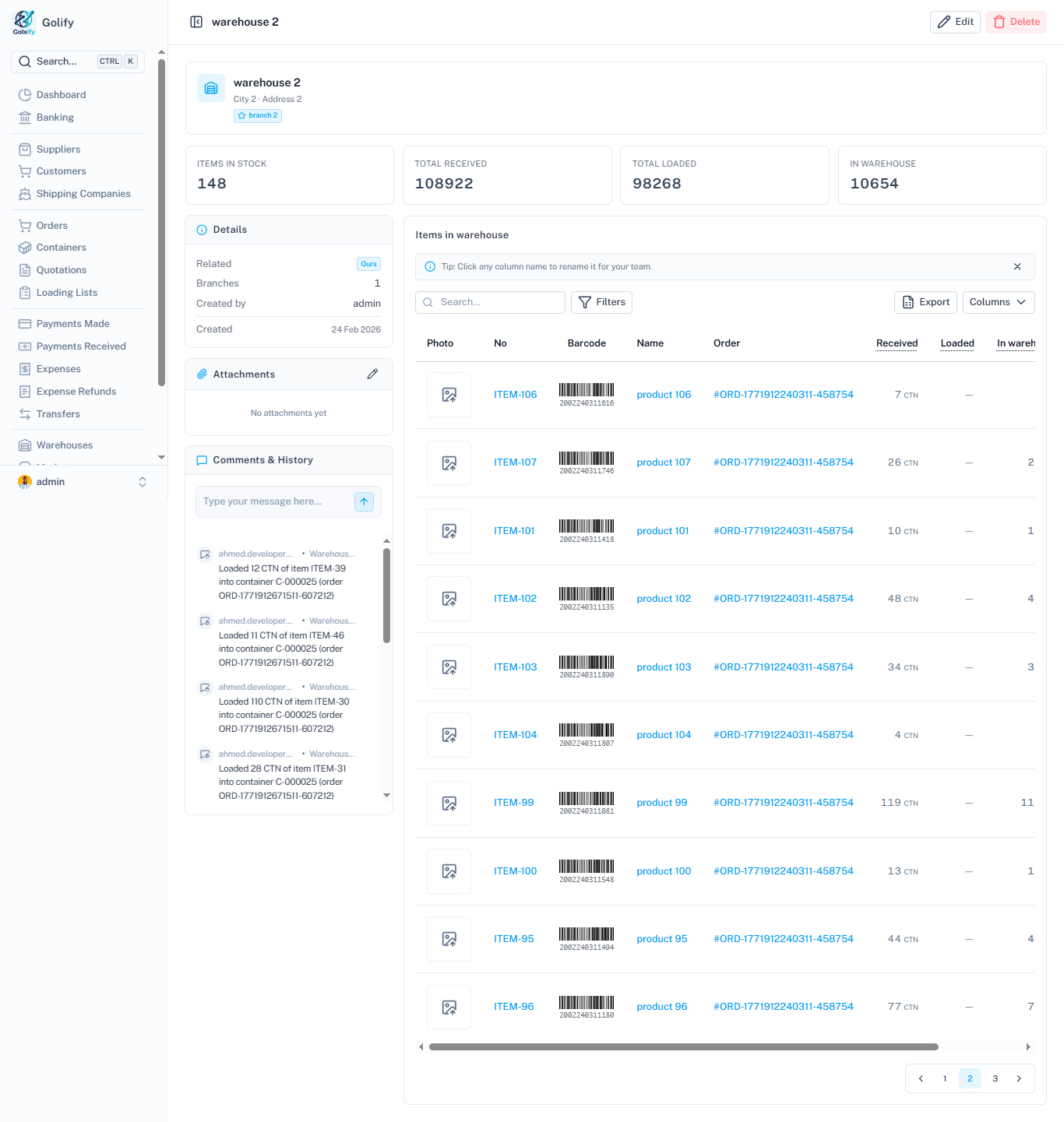Click the comments history scrollbar
The height and width of the screenshot is (1122, 1064).
[x=386, y=596]
